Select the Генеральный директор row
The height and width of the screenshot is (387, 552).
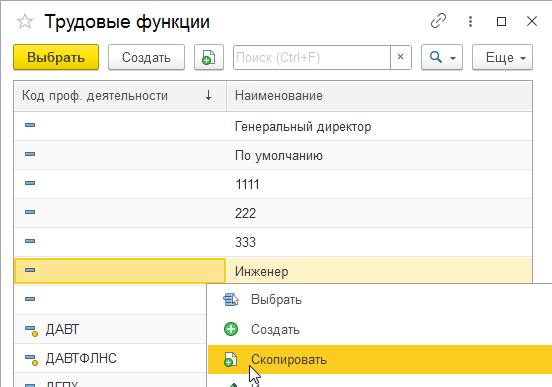click(x=273, y=126)
